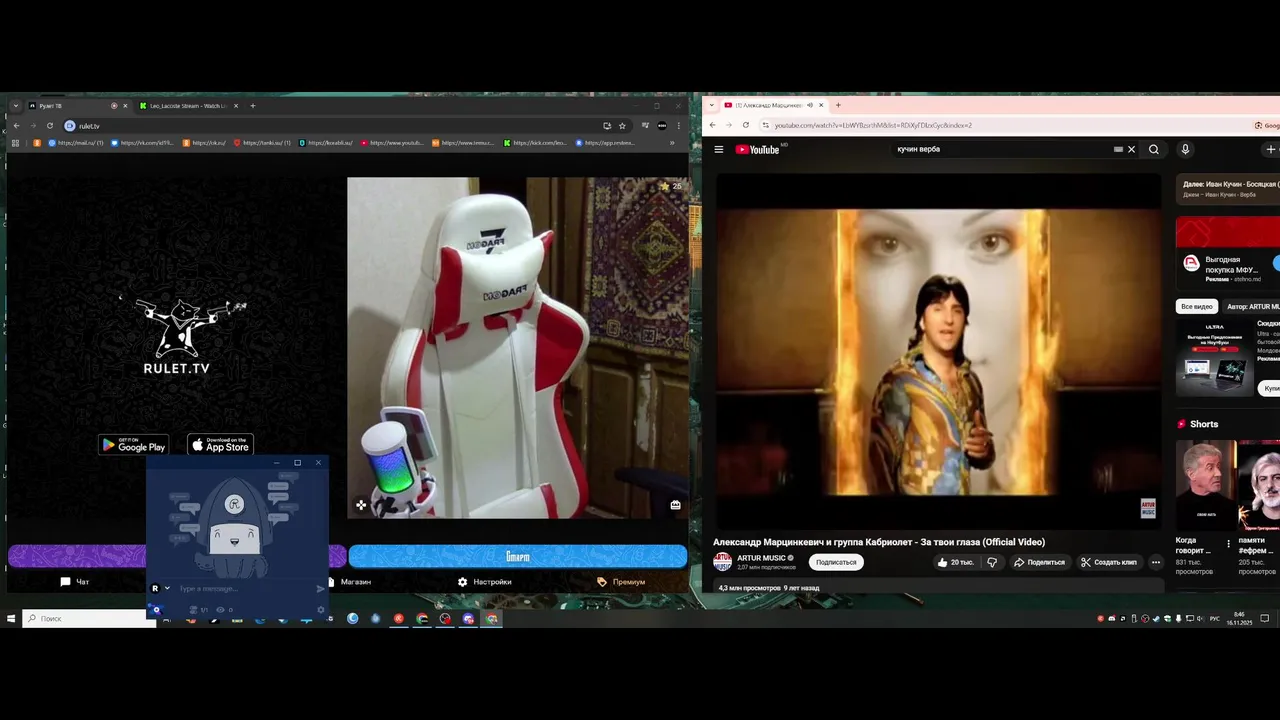
Task: Open the Чат tab in Rulet.tv
Action: 75,581
